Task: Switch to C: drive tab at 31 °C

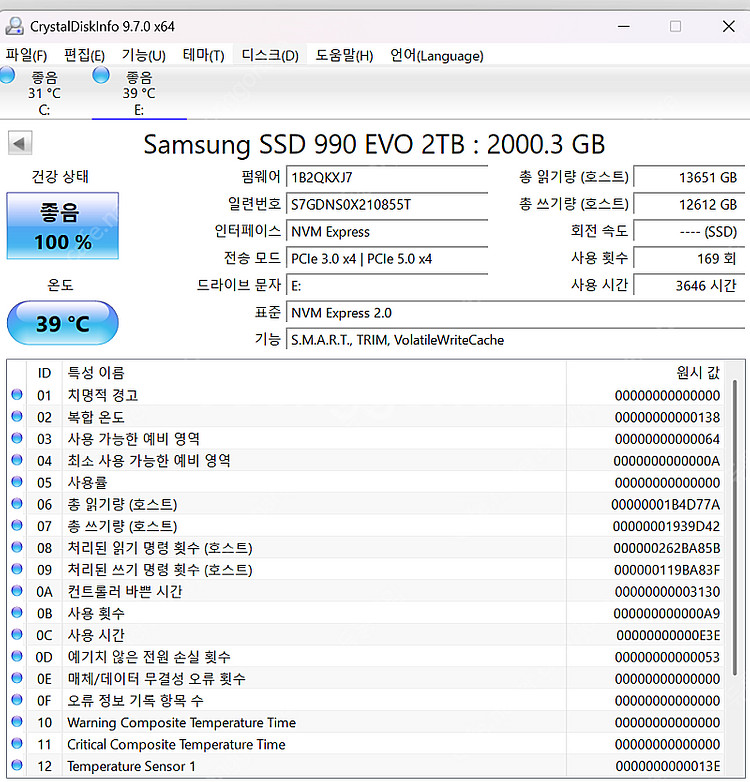Action: [44, 93]
